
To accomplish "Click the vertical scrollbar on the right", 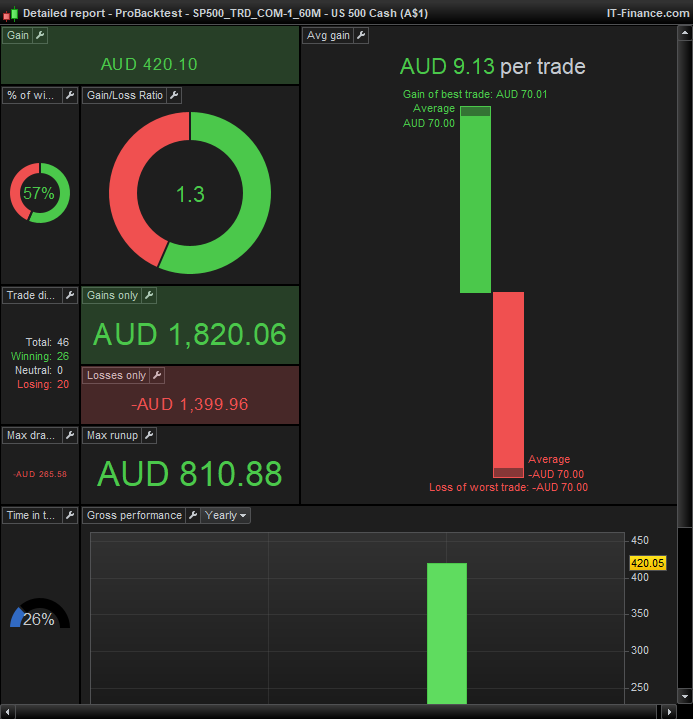I will tap(686, 270).
